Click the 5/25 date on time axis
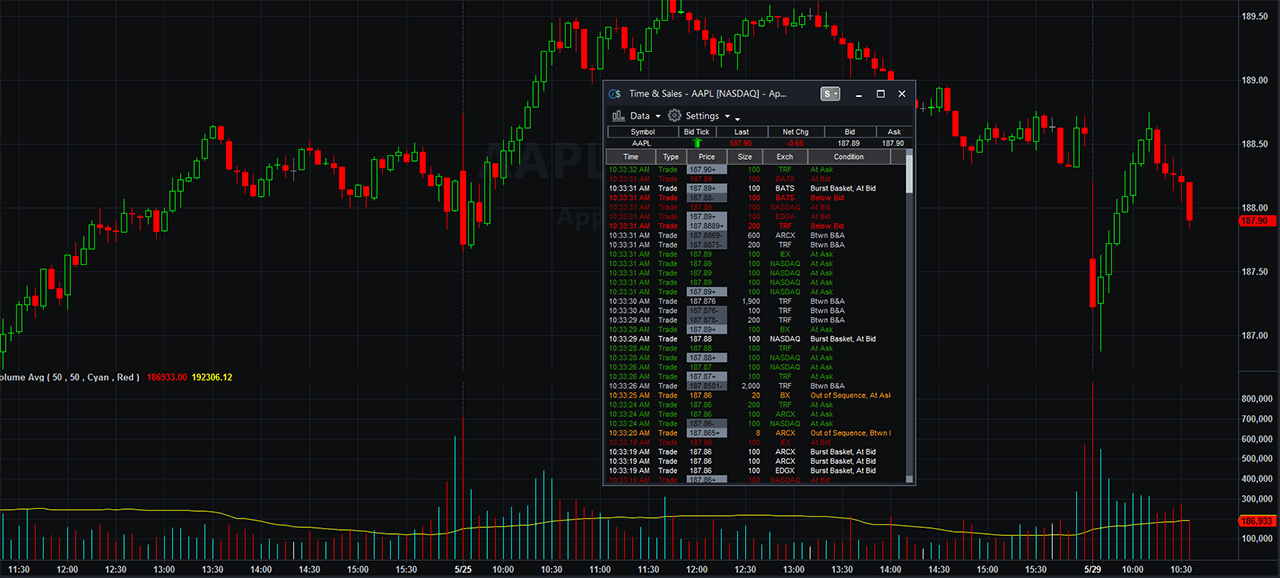 click(x=463, y=569)
